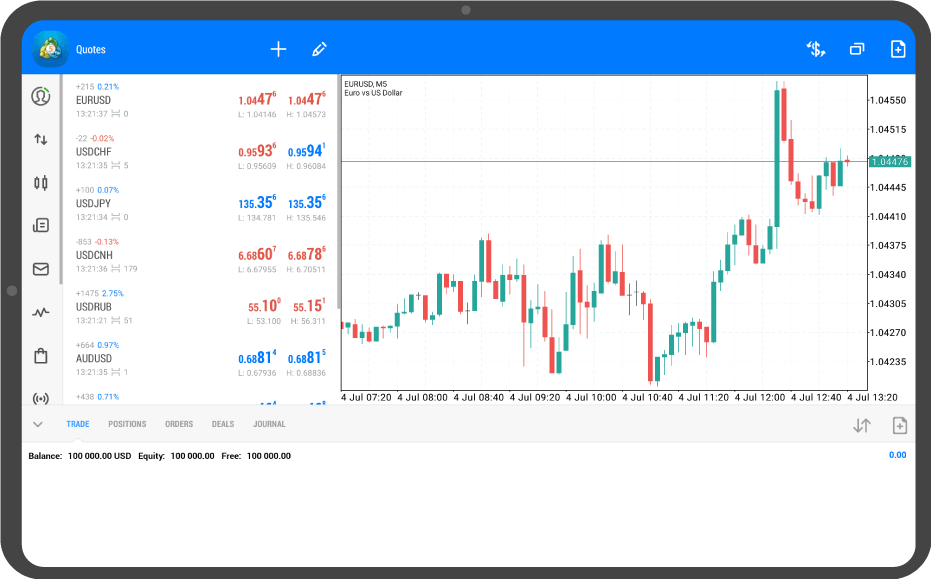Viewport: 931px width, 579px height.
Task: Edit the quotes list with pencil icon
Action: click(x=319, y=49)
